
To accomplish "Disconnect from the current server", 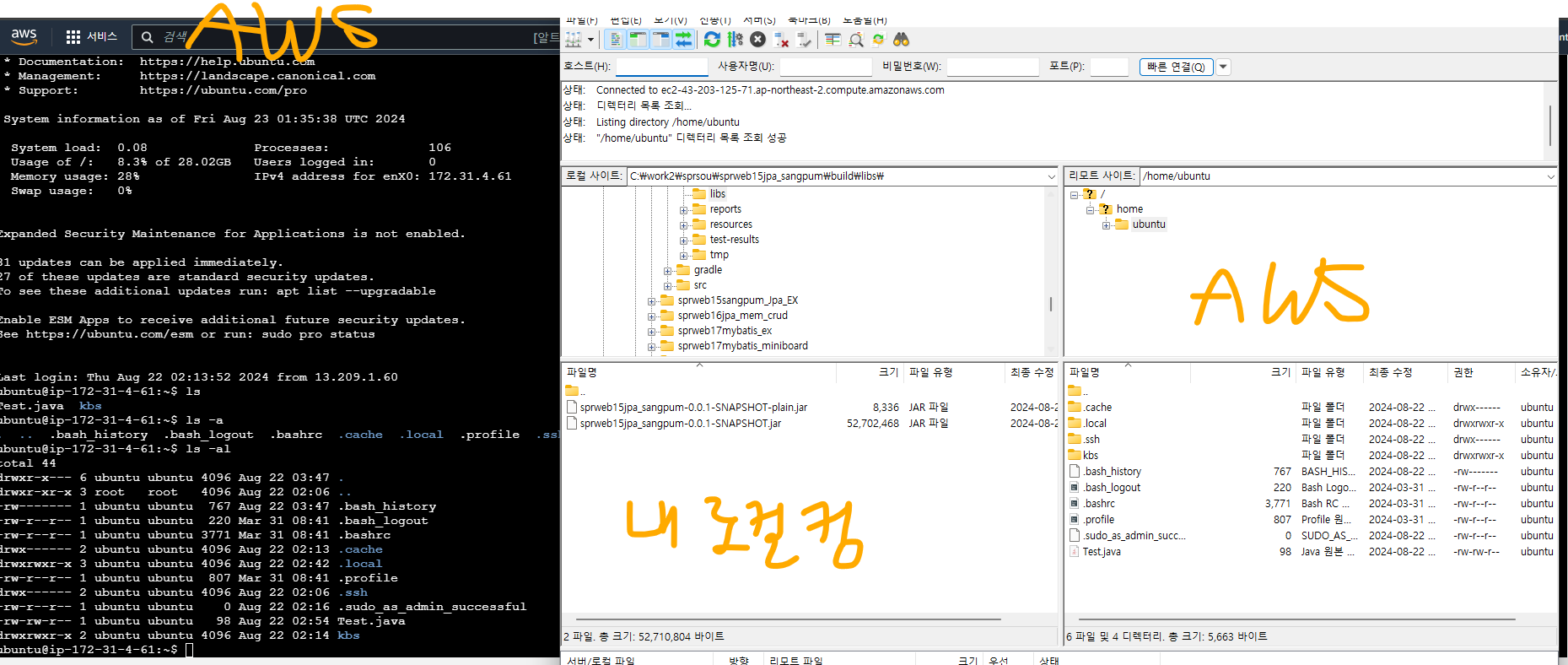I will [781, 40].
